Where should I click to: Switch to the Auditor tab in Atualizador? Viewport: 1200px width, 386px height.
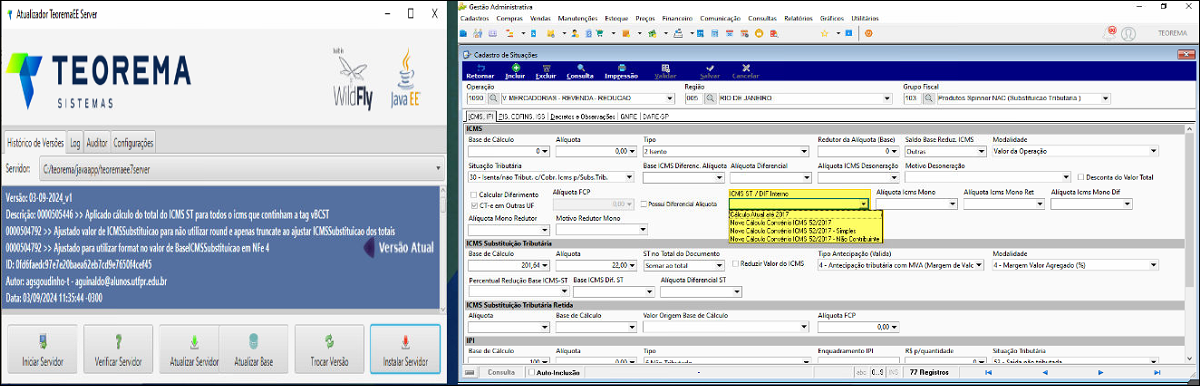[x=97, y=143]
